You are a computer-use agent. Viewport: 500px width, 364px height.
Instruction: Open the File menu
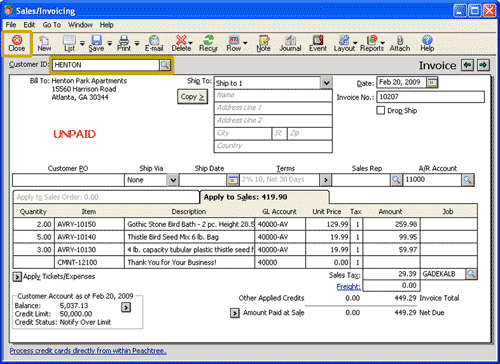pos(11,25)
